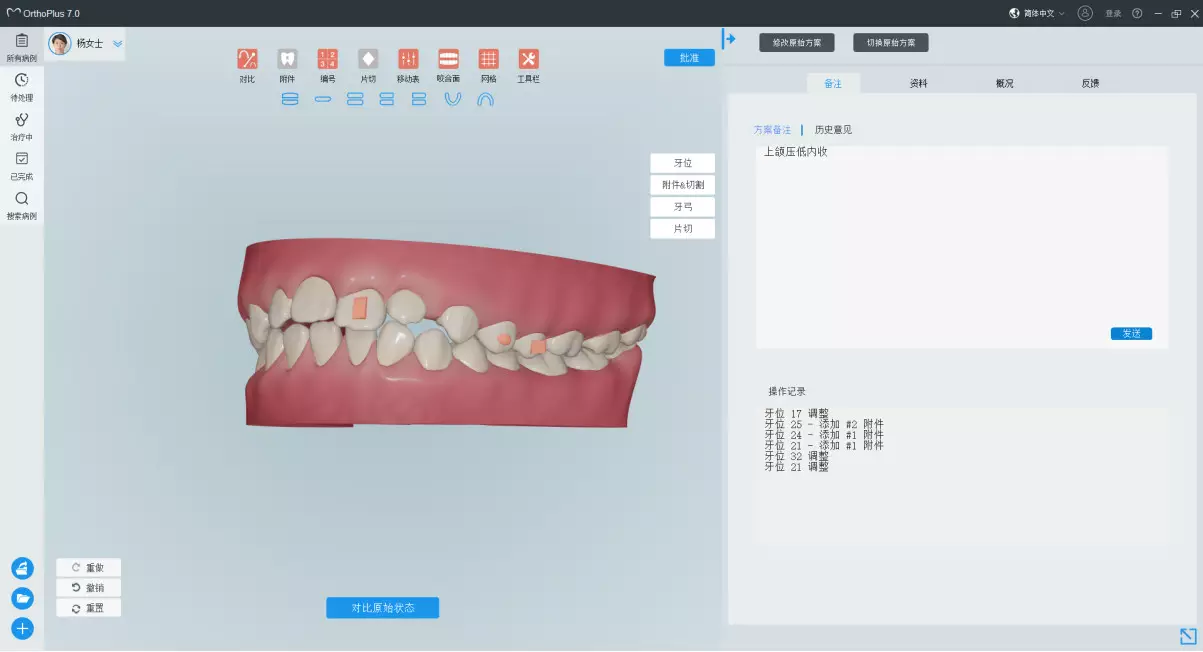Select the upper arch U-shaped view
This screenshot has height=652, width=1203.
tap(453, 99)
